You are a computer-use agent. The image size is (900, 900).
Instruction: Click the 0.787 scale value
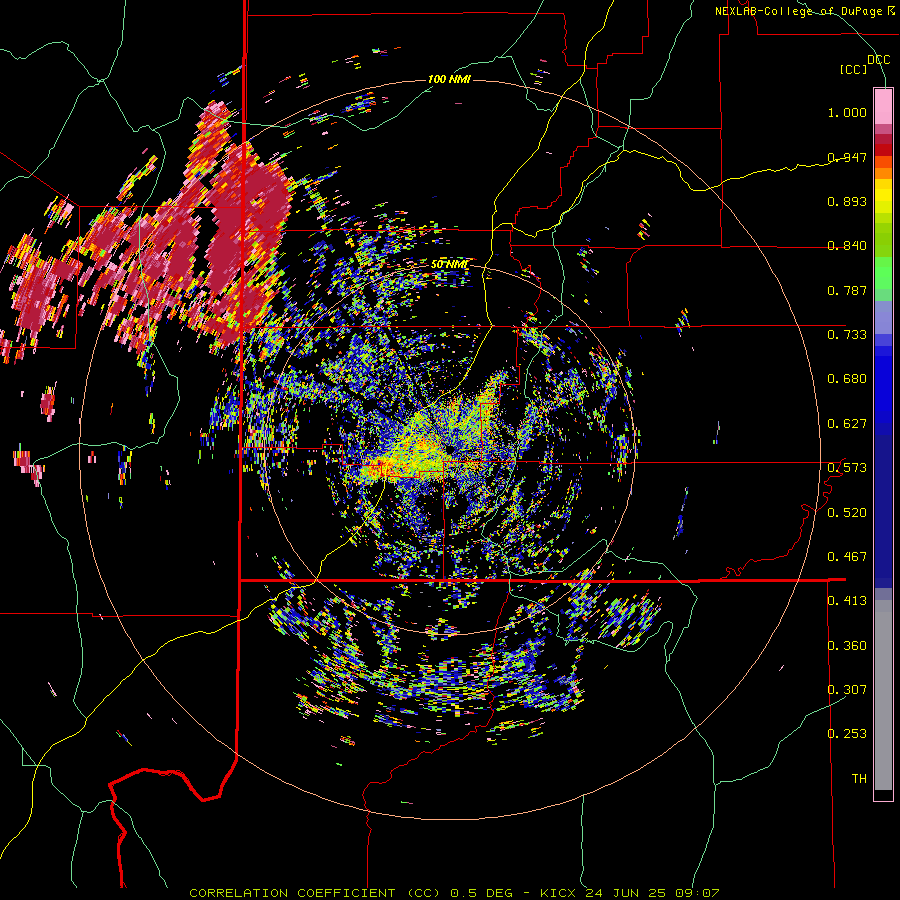point(847,290)
